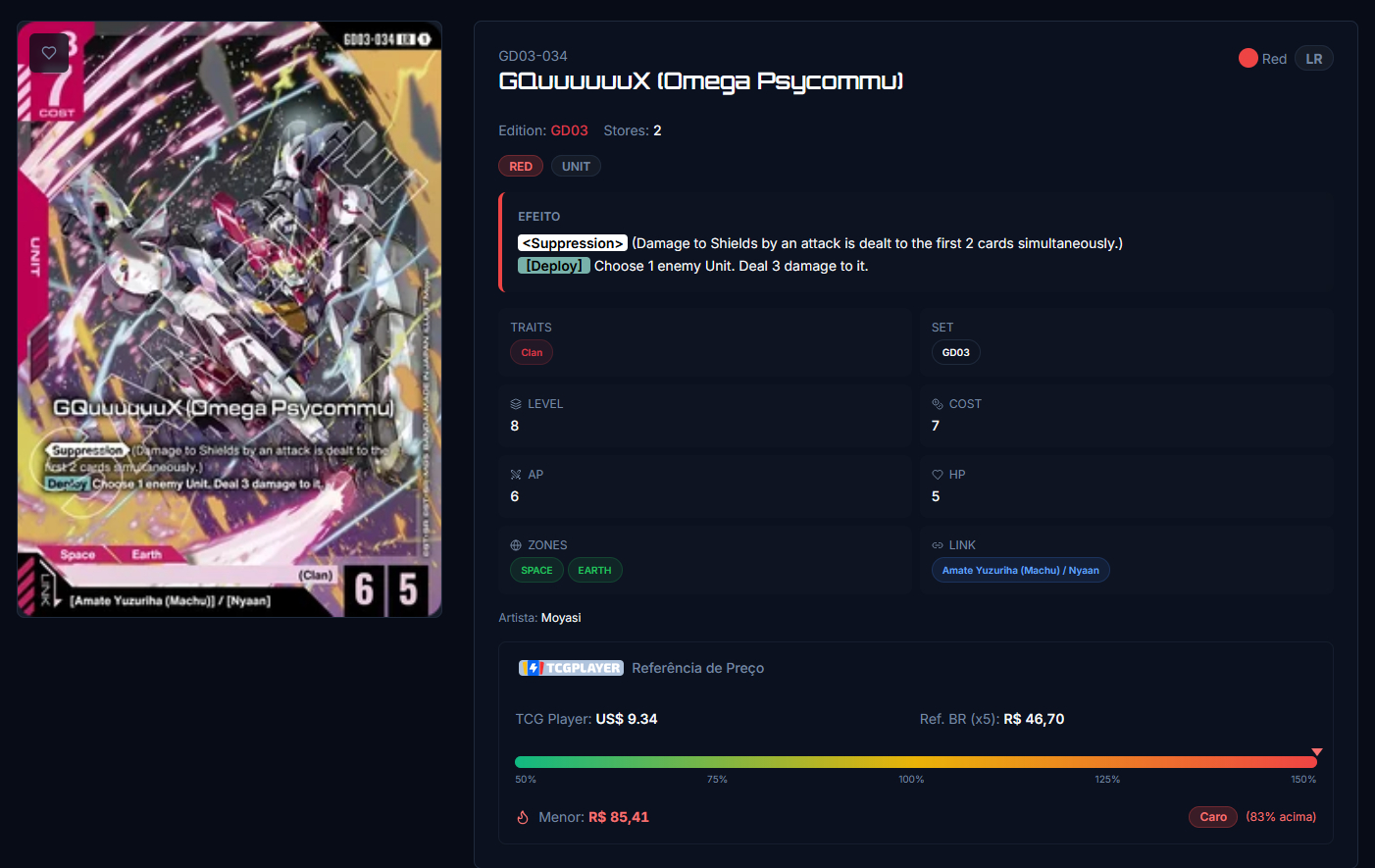Click the Deploy keyword label
This screenshot has height=868, width=1375.
(553, 266)
